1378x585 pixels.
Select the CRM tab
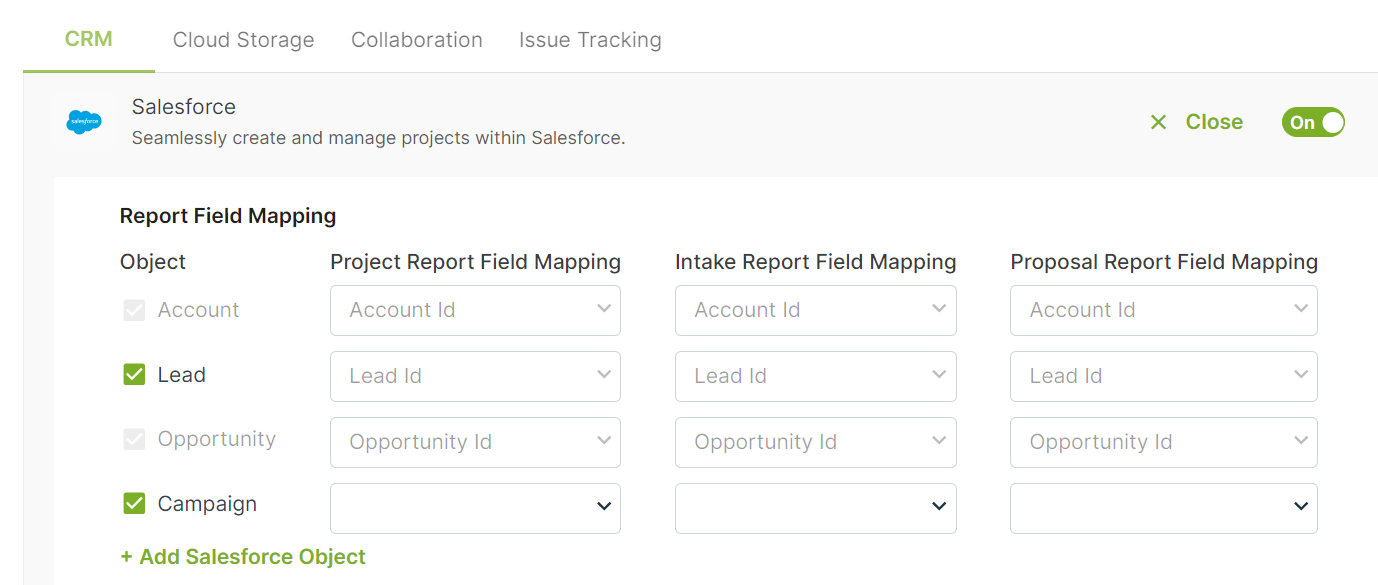click(x=89, y=39)
